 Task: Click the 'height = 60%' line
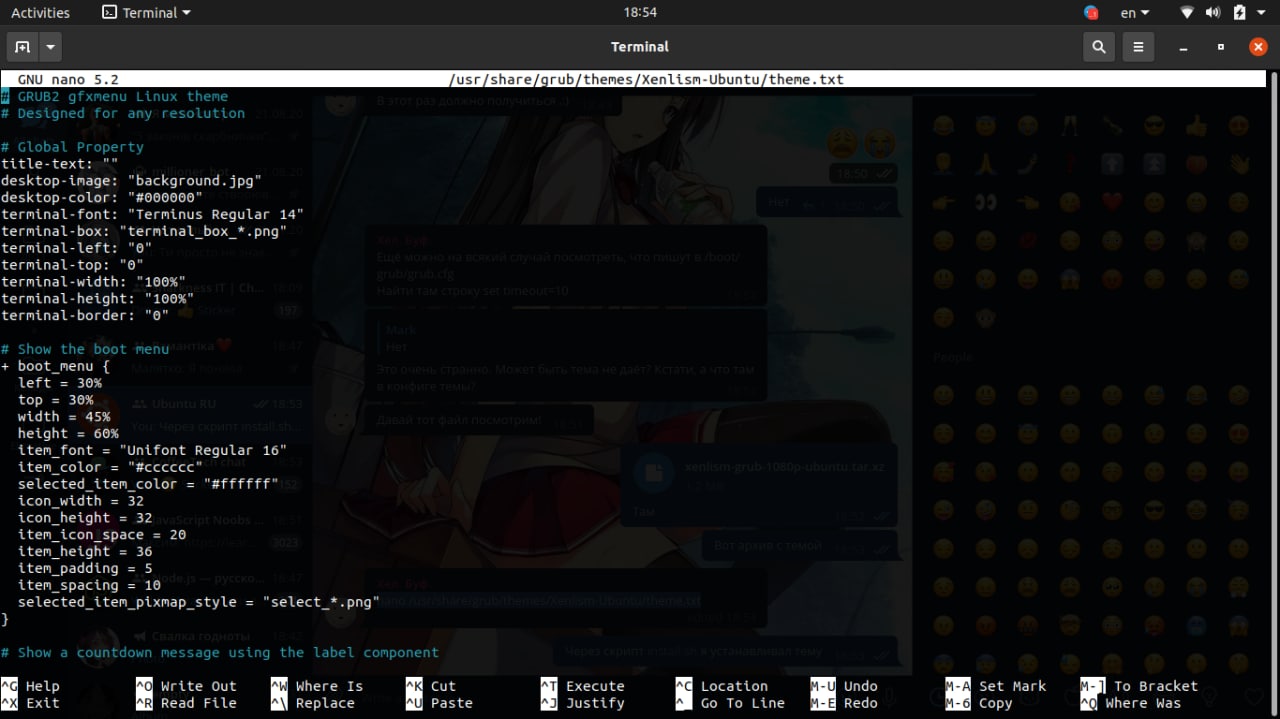(x=68, y=433)
